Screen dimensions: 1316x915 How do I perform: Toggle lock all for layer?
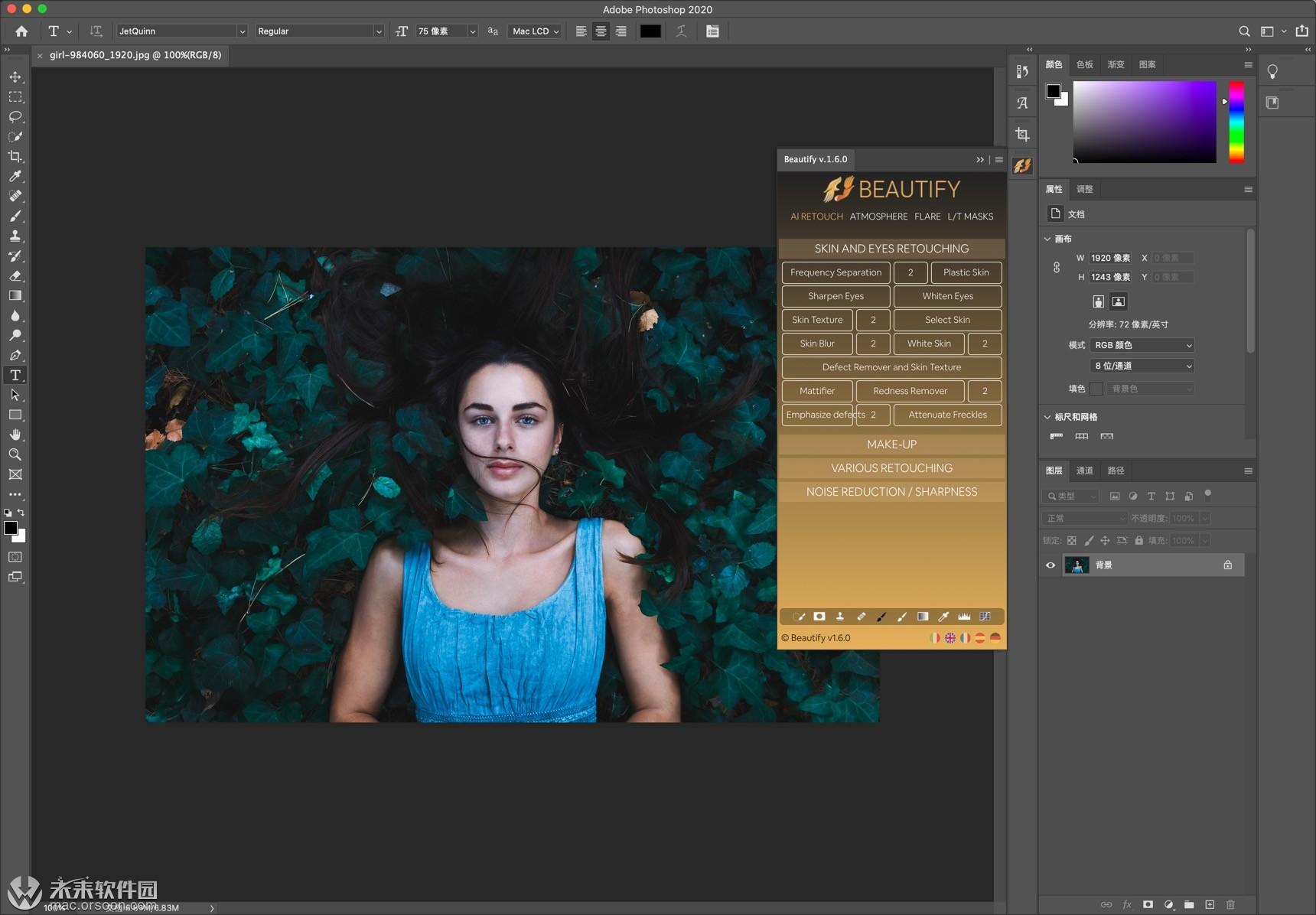pyautogui.click(x=1139, y=540)
